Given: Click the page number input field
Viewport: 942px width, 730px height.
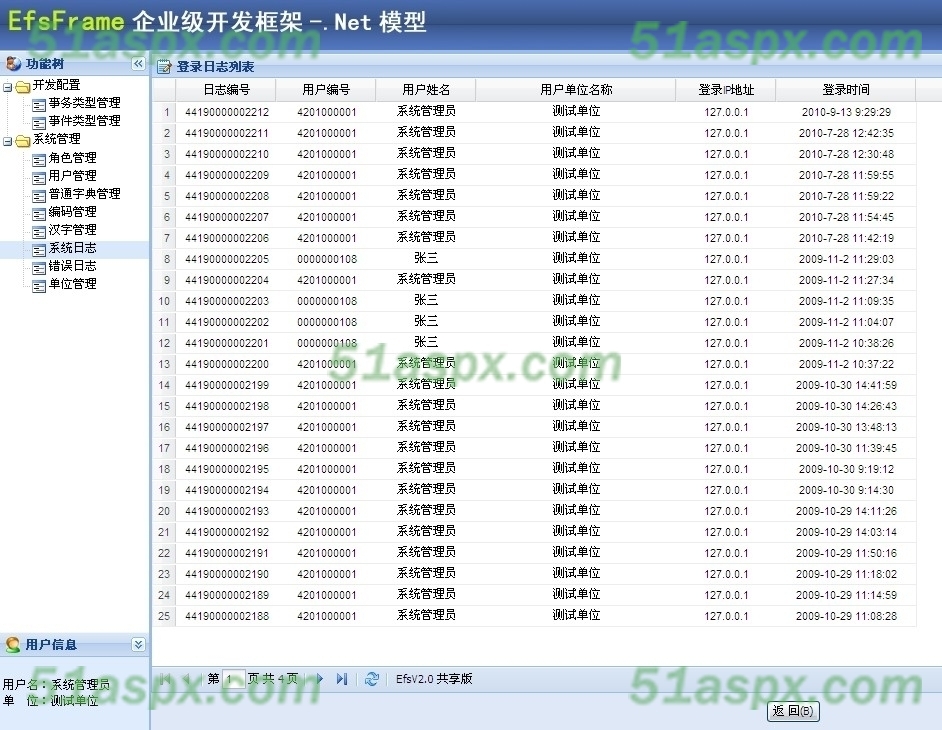Looking at the screenshot, I should click(x=234, y=679).
